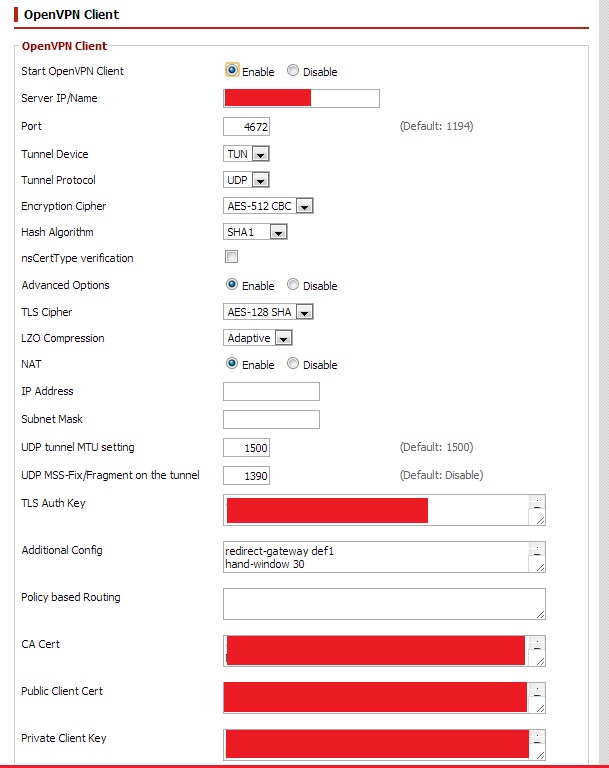Select Enable for Advanced Options
The height and width of the screenshot is (768, 609).
click(x=232, y=285)
